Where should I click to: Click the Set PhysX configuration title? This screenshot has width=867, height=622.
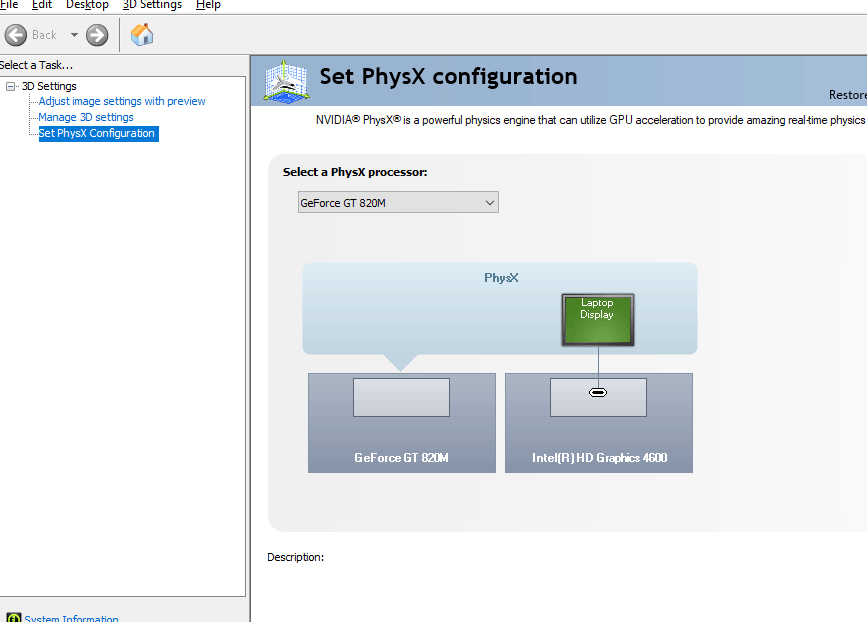tap(448, 76)
